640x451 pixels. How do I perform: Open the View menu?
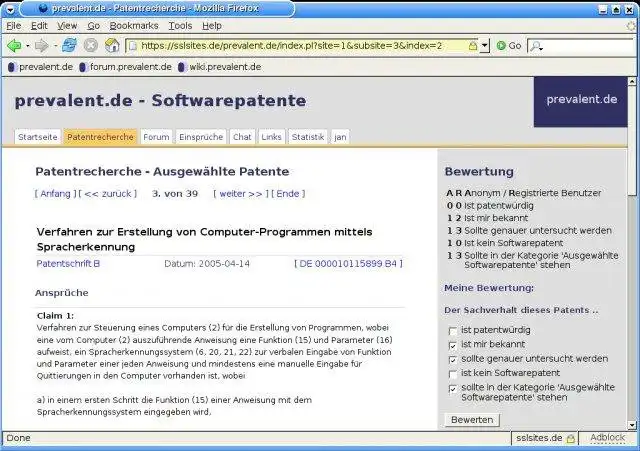[67, 26]
